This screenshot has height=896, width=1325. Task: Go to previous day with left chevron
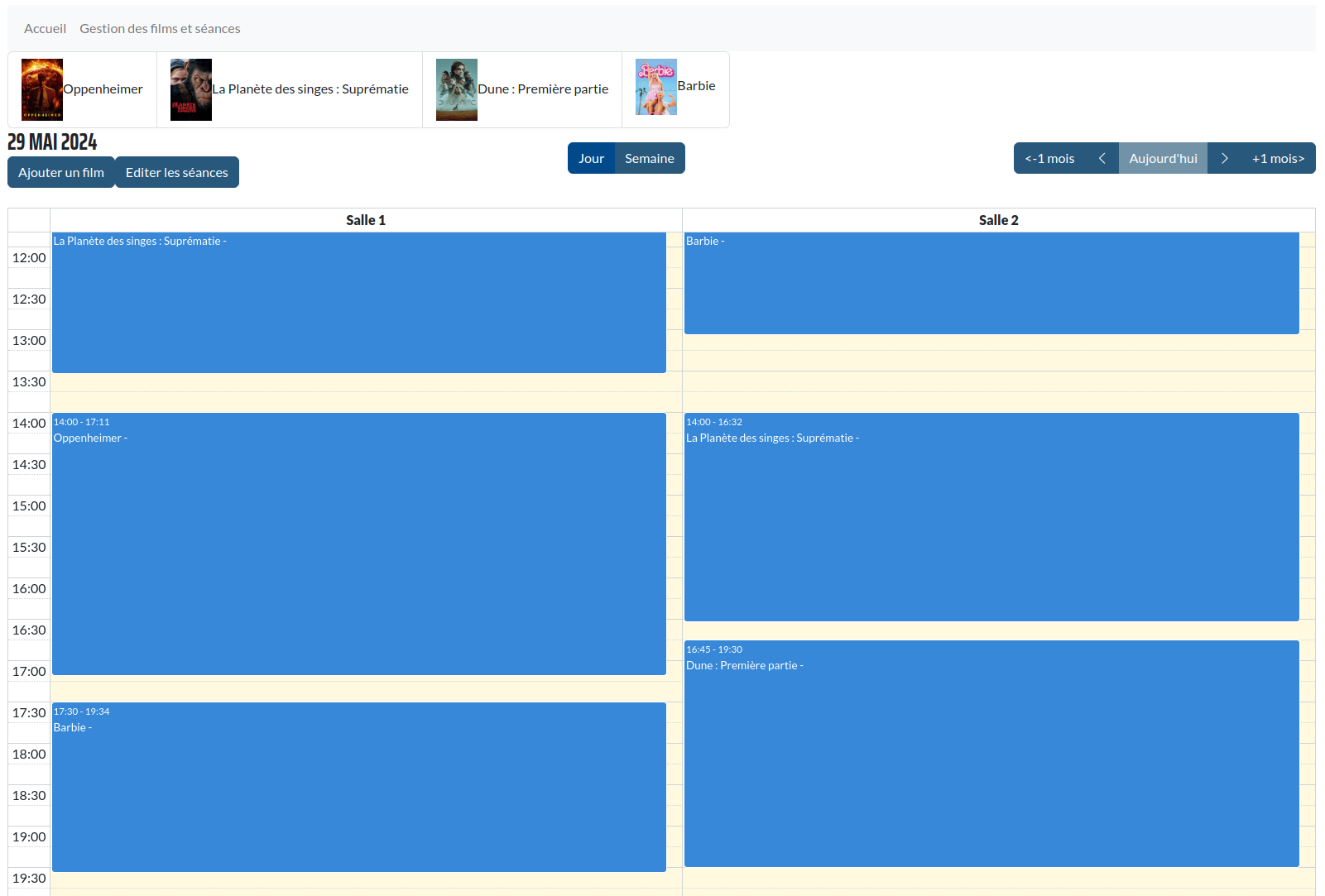1102,158
